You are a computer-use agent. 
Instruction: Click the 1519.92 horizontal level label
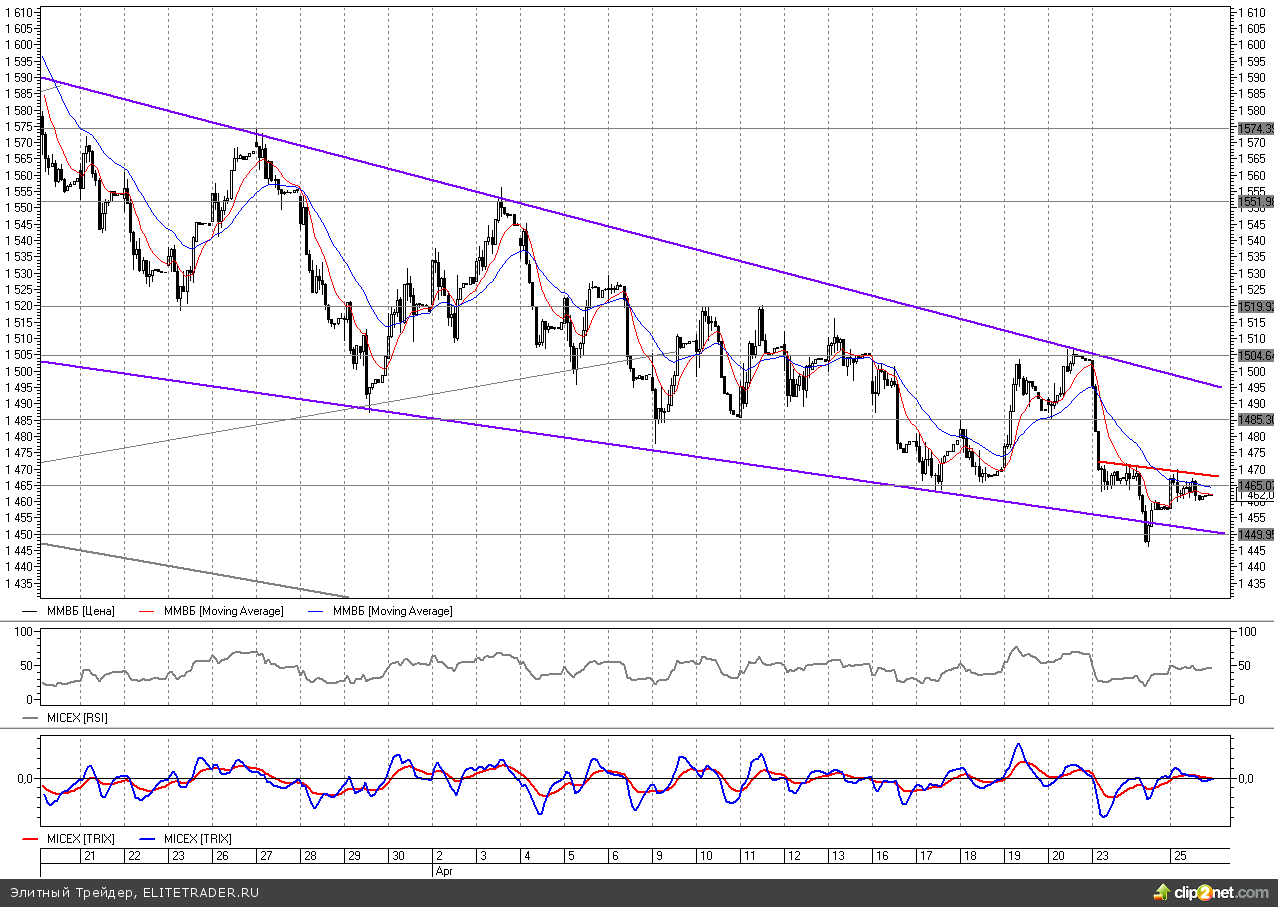click(1255, 307)
